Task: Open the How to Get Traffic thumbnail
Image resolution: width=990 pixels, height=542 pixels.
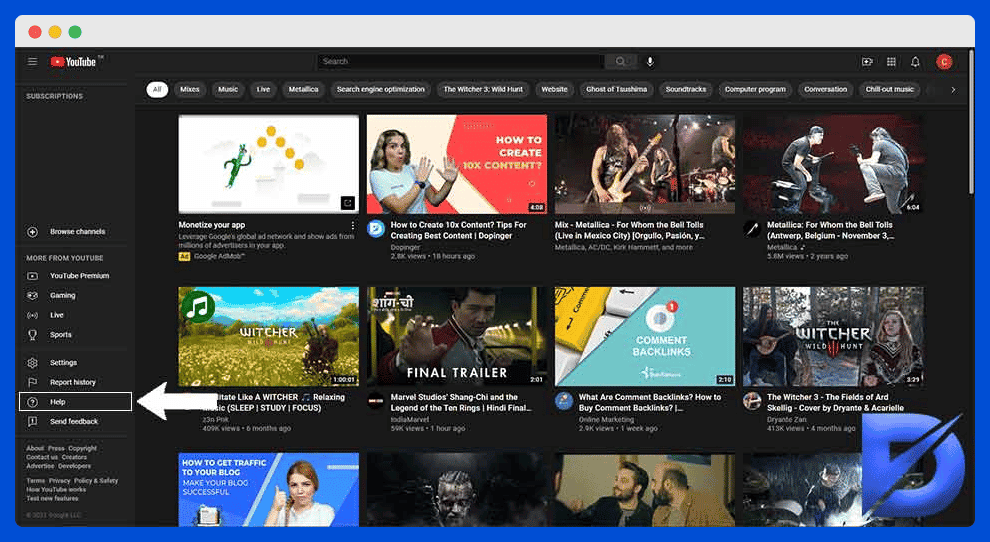Action: tap(268, 490)
